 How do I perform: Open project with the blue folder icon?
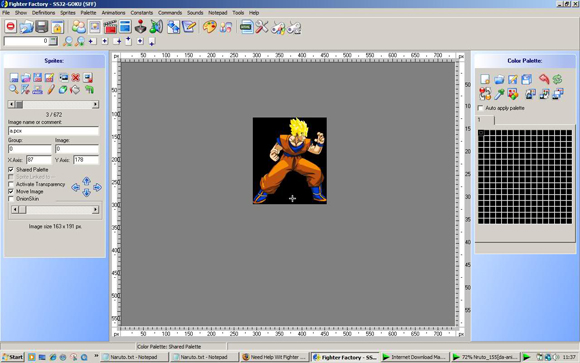tap(26, 27)
